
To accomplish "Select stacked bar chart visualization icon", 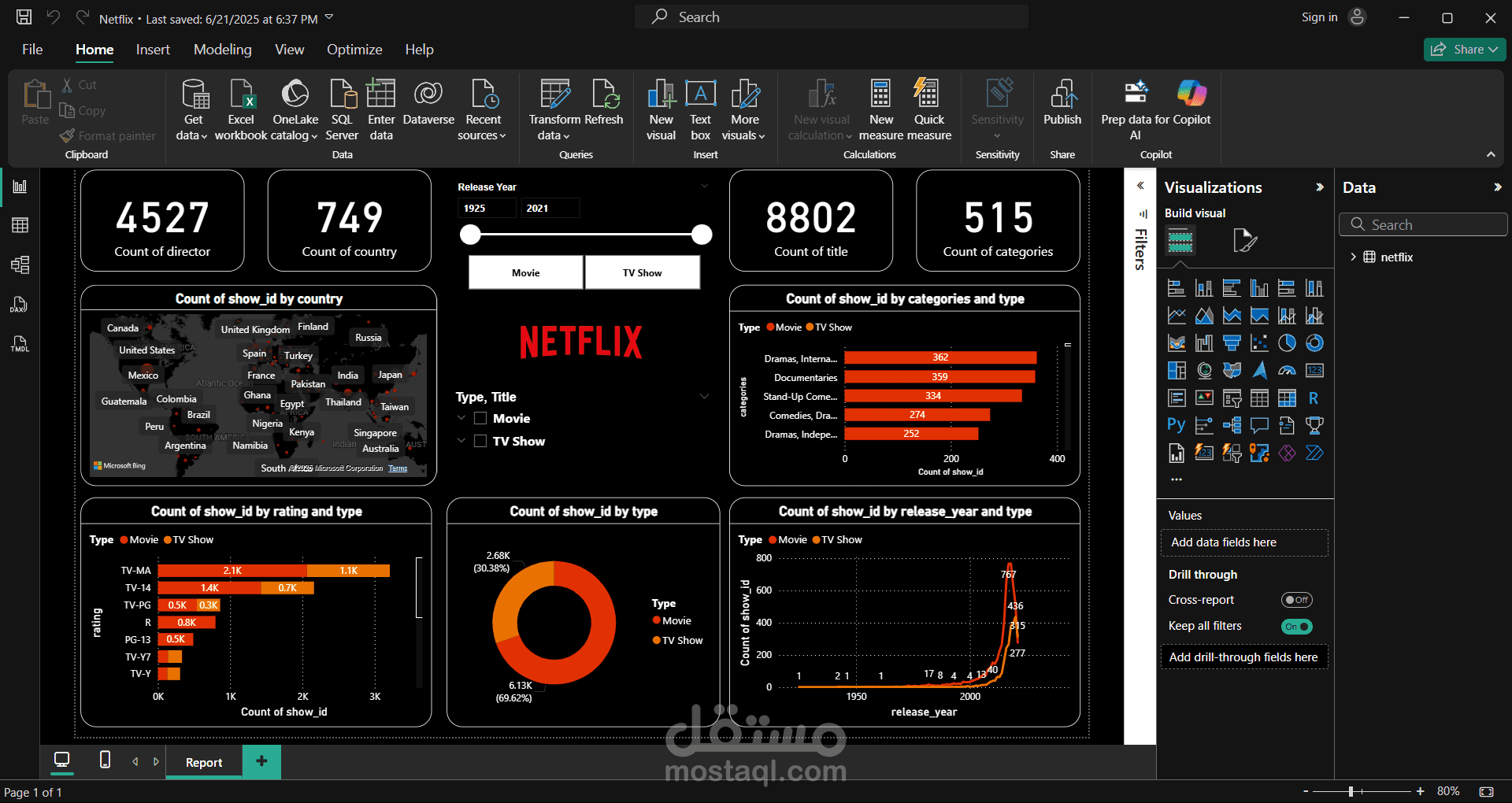I will [1177, 288].
